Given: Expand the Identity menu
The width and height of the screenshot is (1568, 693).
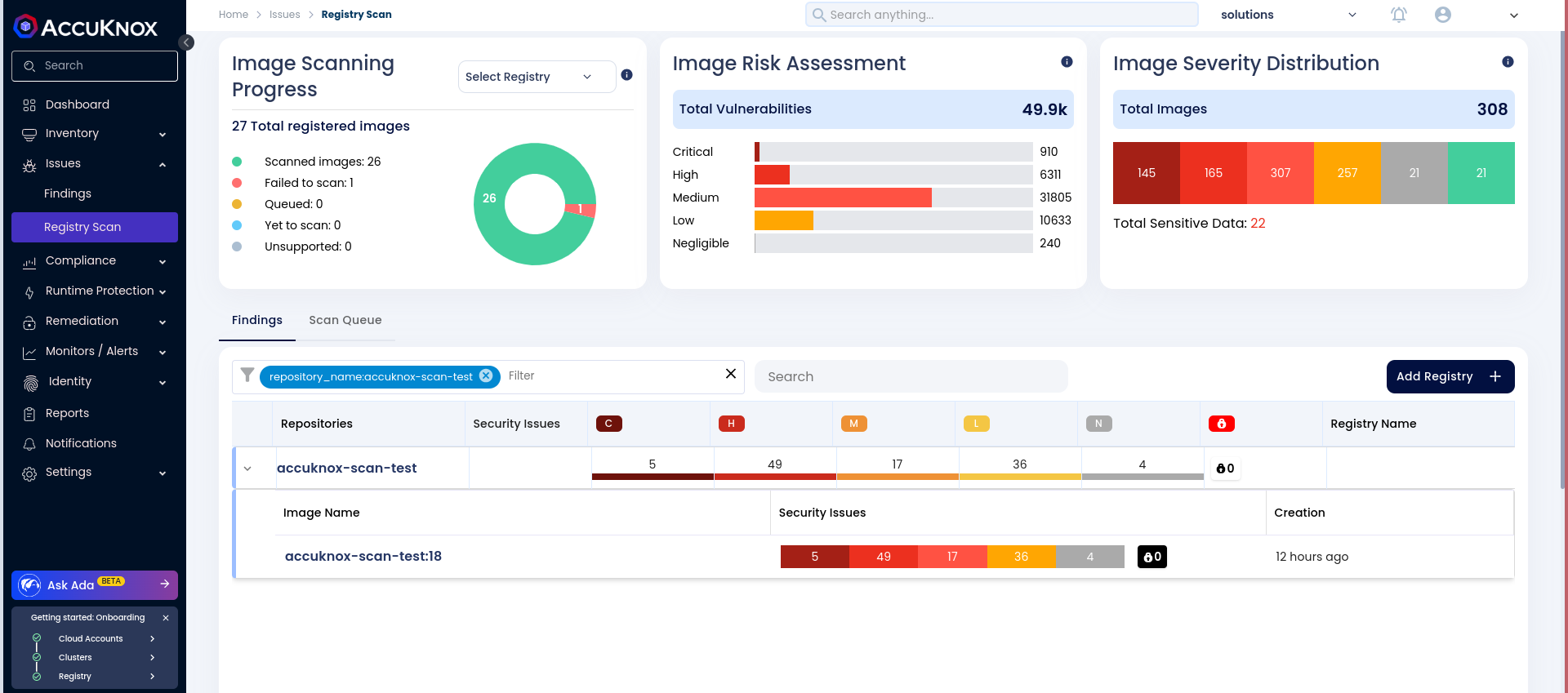Looking at the screenshot, I should click(x=163, y=383).
